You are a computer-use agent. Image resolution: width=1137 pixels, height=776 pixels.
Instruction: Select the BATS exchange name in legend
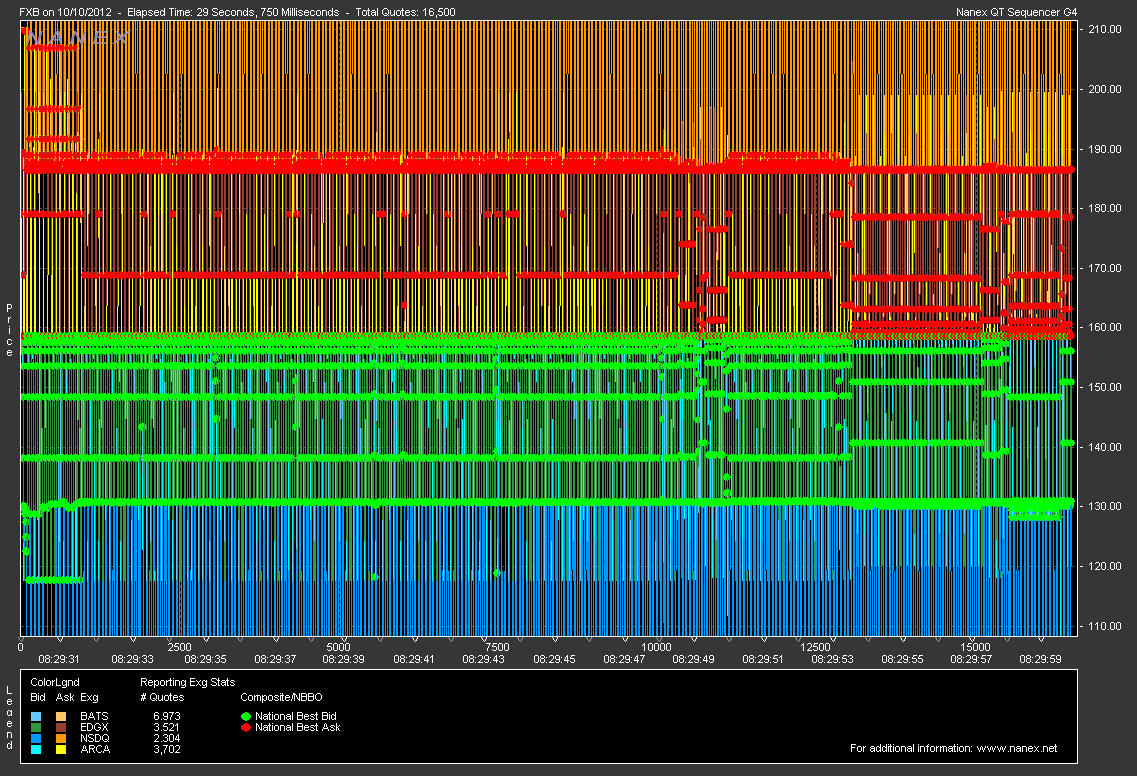(x=92, y=716)
